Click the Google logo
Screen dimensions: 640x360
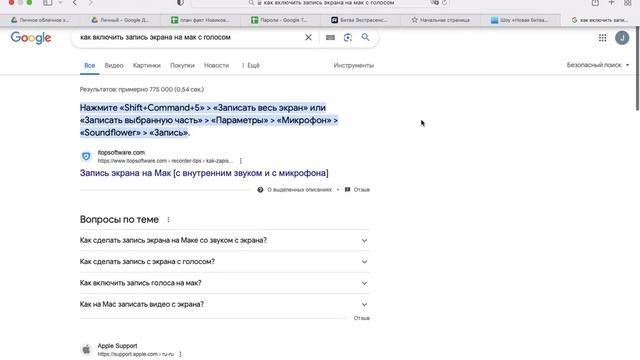31,38
